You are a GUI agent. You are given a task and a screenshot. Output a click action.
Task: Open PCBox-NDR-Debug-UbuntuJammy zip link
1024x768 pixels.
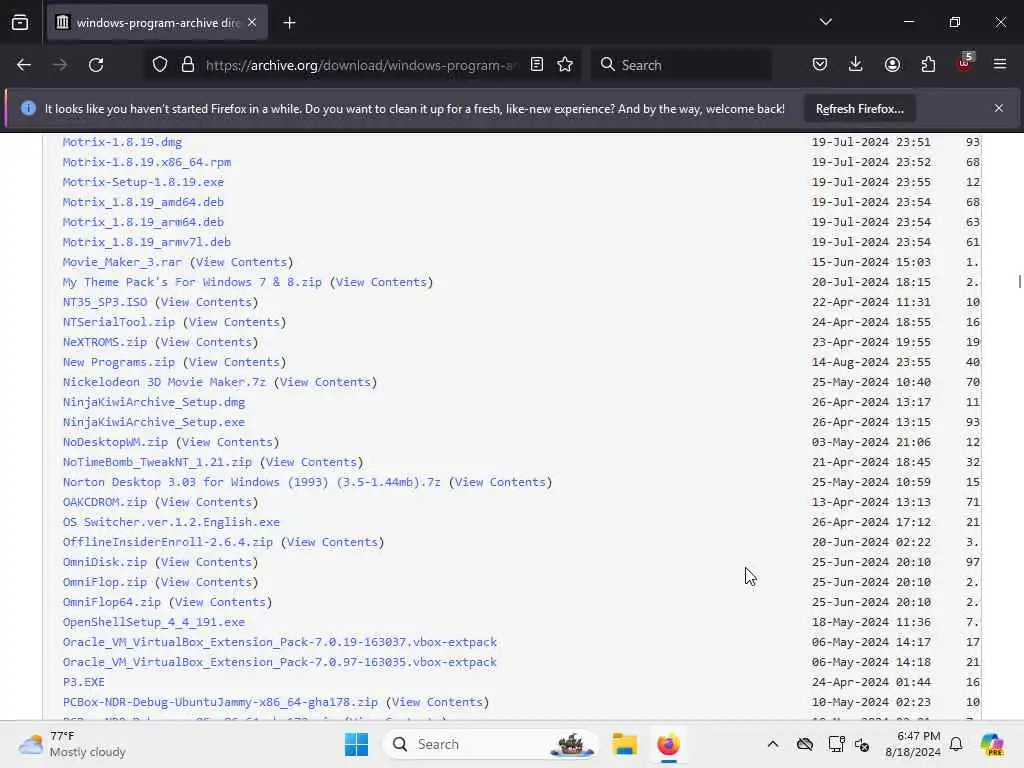pyautogui.click(x=220, y=703)
